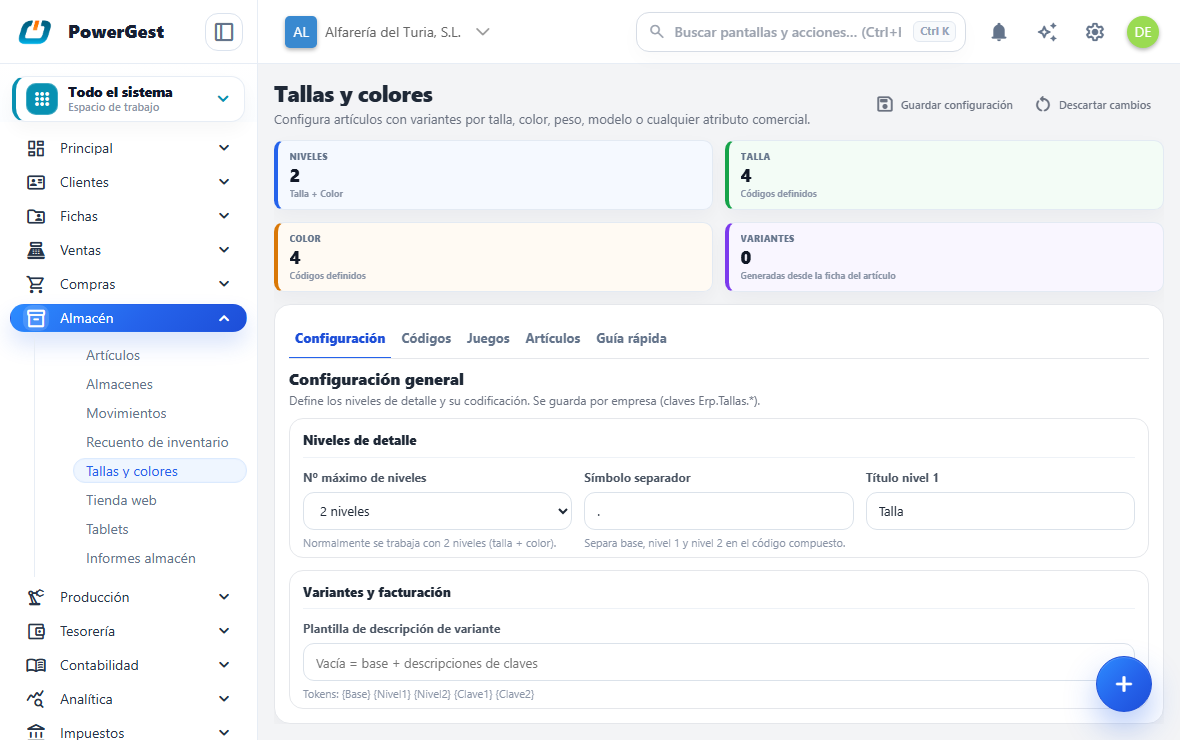1180x740 pixels.
Task: Switch to the Códigos tab
Action: (x=426, y=339)
